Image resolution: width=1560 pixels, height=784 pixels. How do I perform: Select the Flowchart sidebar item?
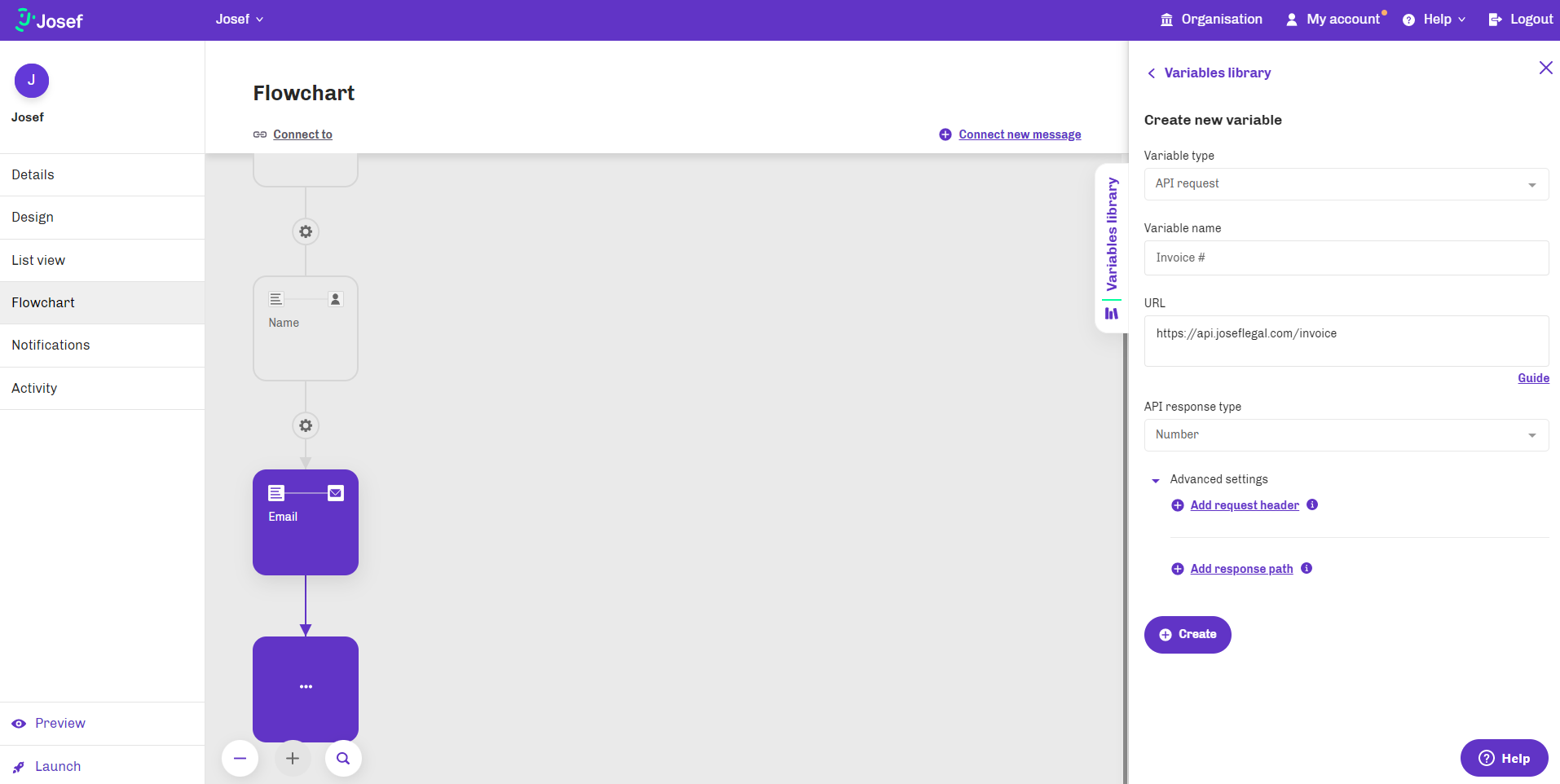(x=102, y=303)
